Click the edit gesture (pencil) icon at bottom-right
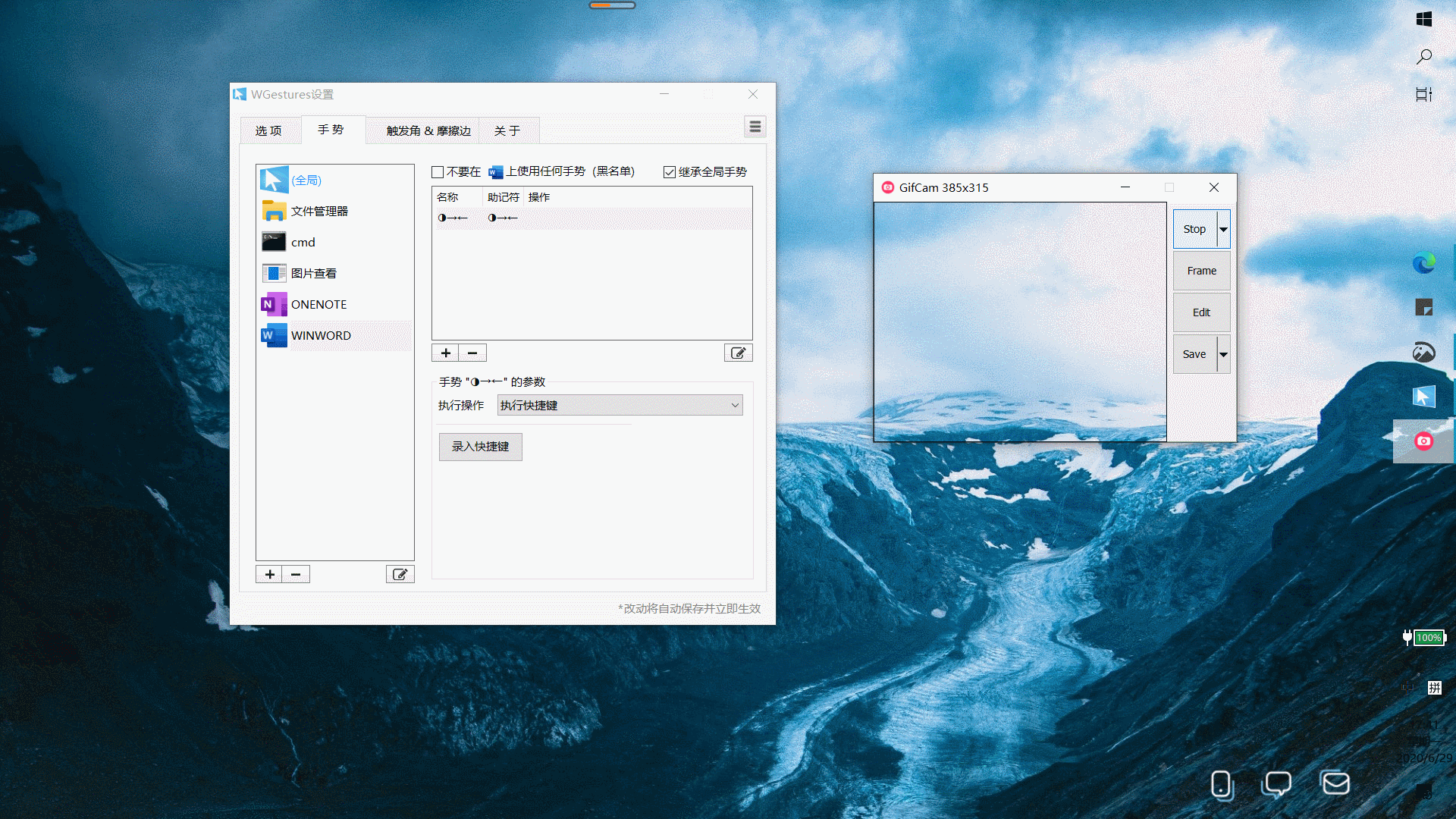The image size is (1456, 819). 399,573
